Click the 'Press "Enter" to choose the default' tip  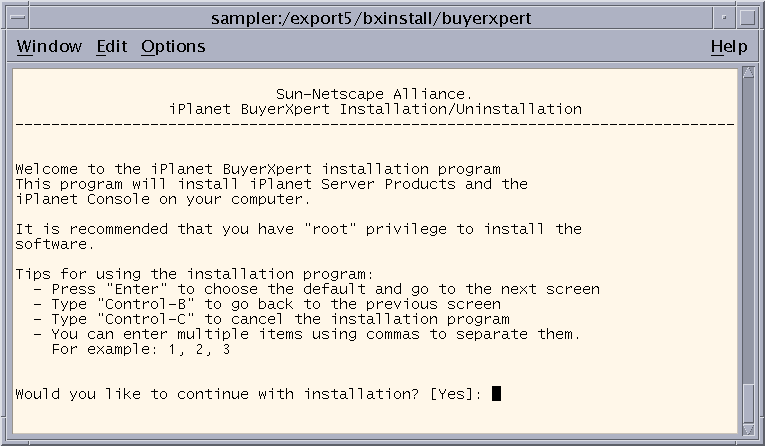click(317, 289)
